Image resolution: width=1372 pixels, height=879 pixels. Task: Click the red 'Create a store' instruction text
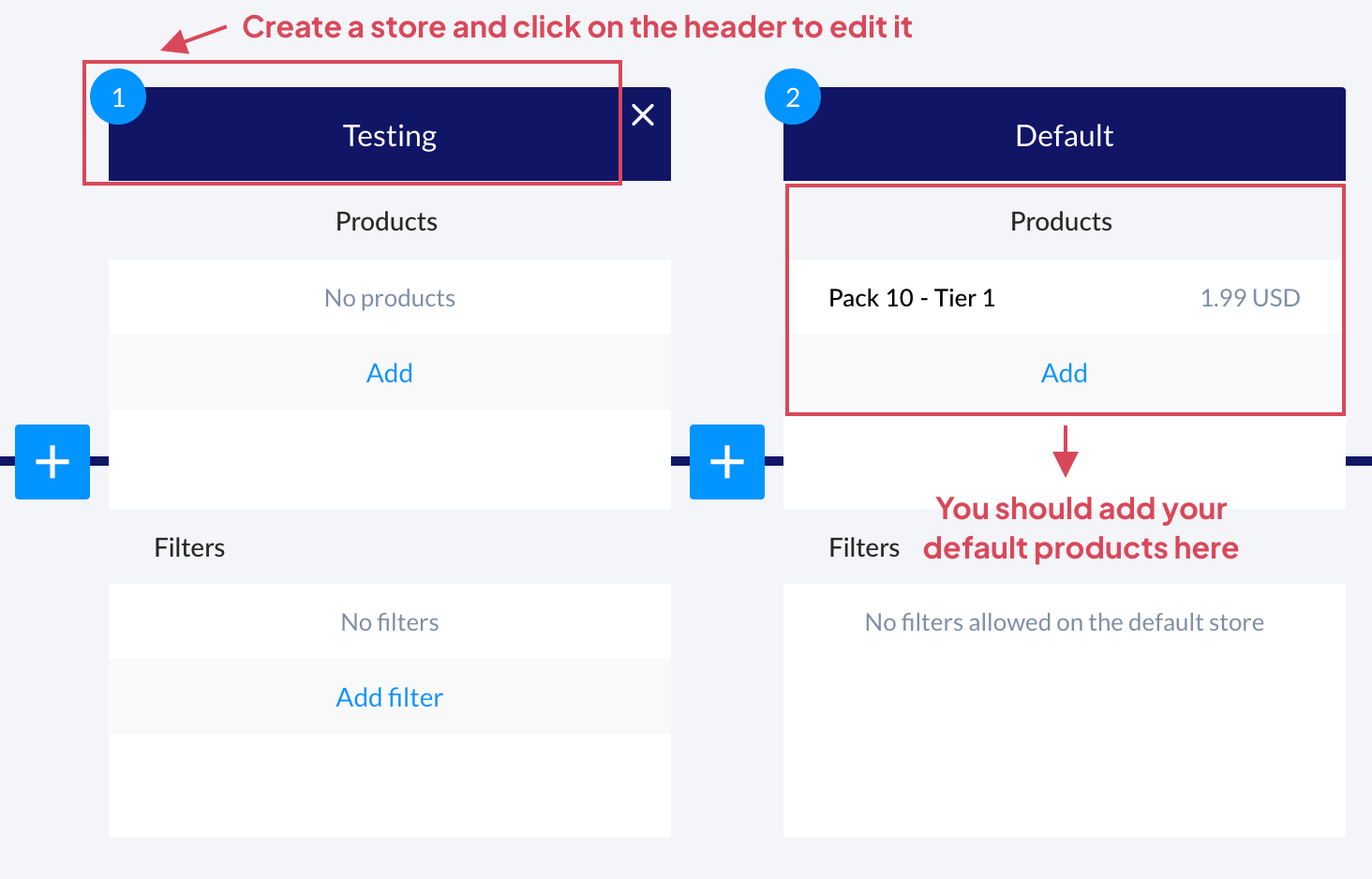coord(576,27)
